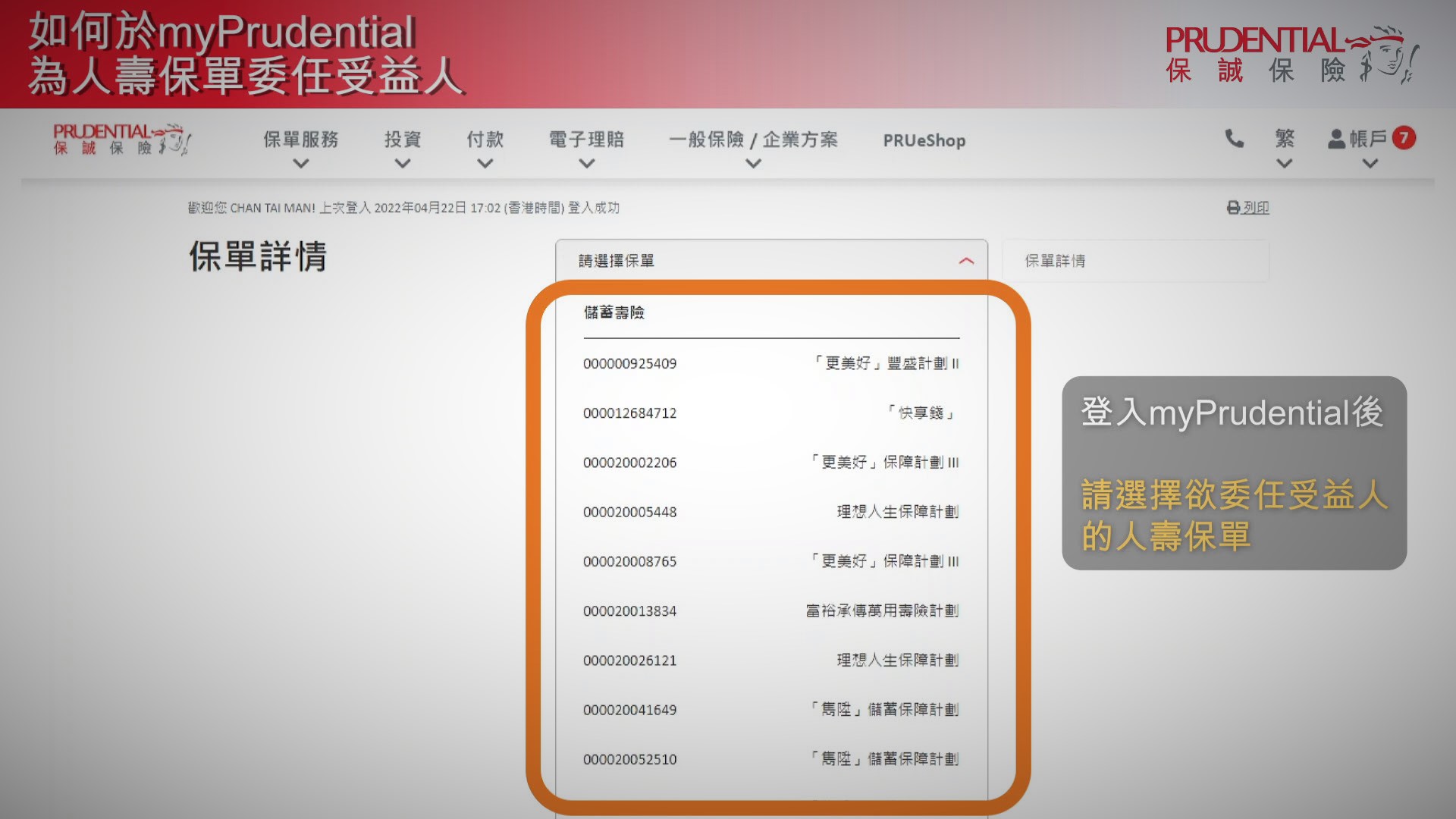Open the 電子理賠 menu
This screenshot has height=819, width=1456.
pos(586,140)
